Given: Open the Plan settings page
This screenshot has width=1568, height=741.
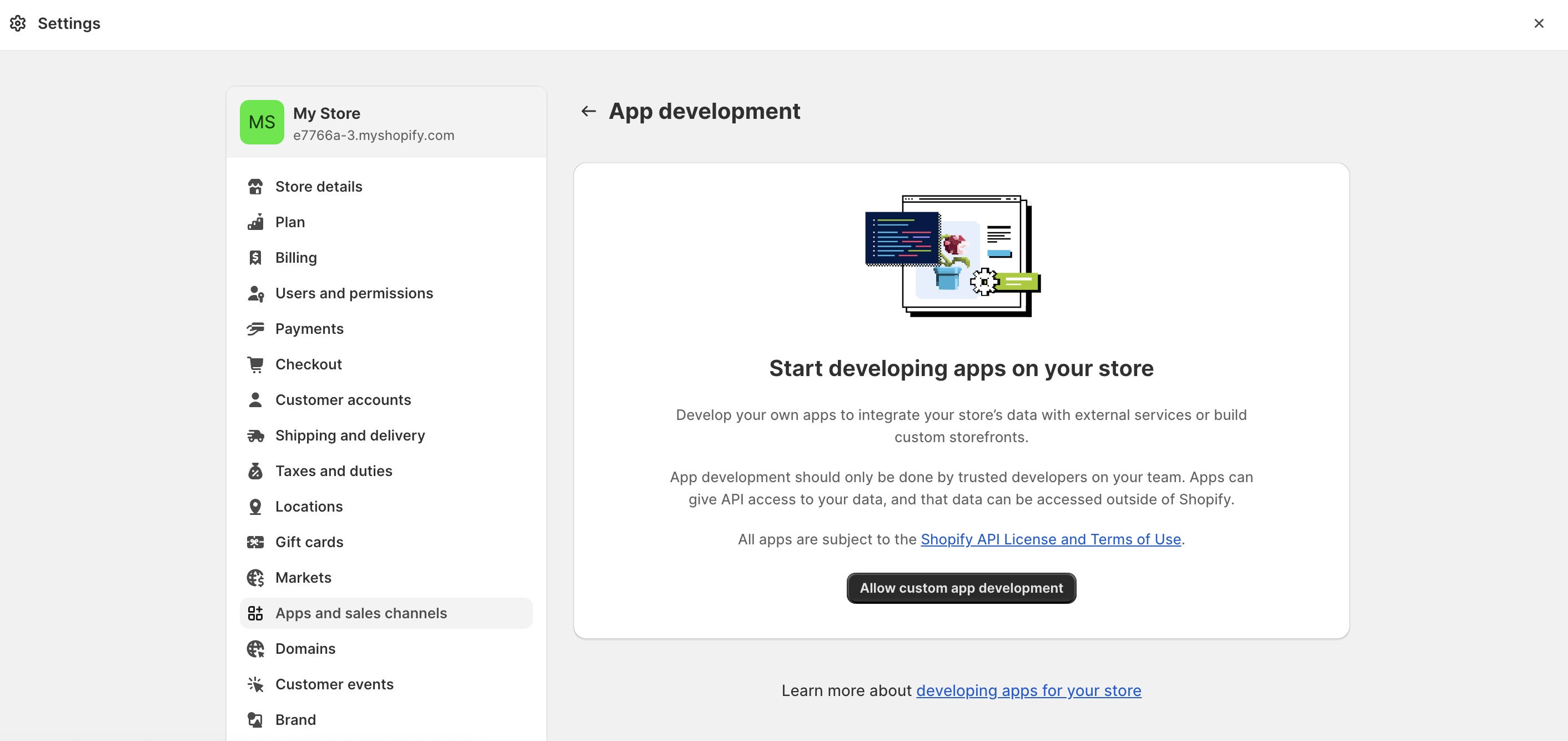Looking at the screenshot, I should click(290, 222).
